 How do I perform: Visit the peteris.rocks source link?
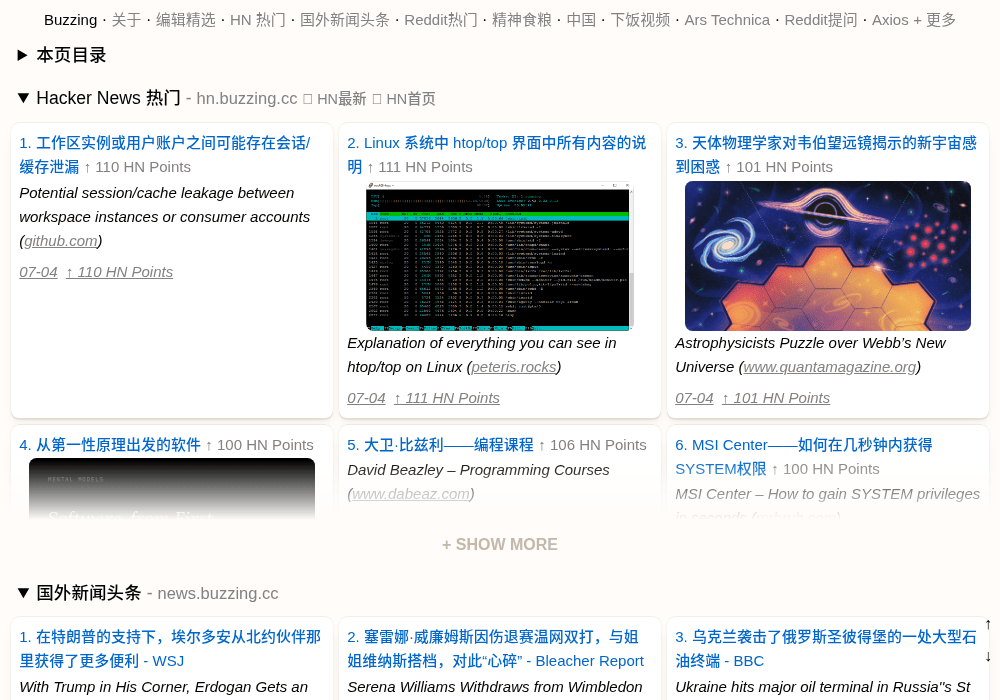(x=513, y=367)
